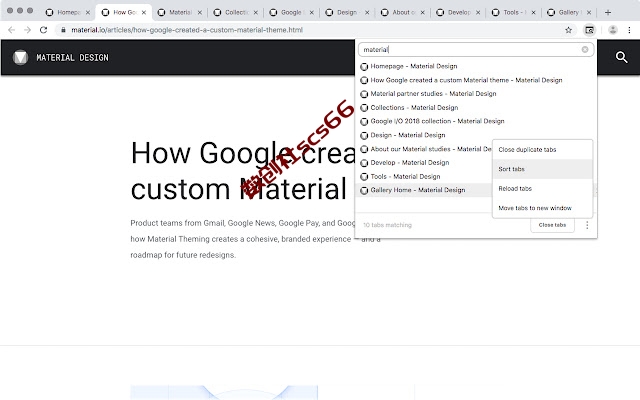
Task: Choose Reload tabs menu entry
Action: coord(542,189)
